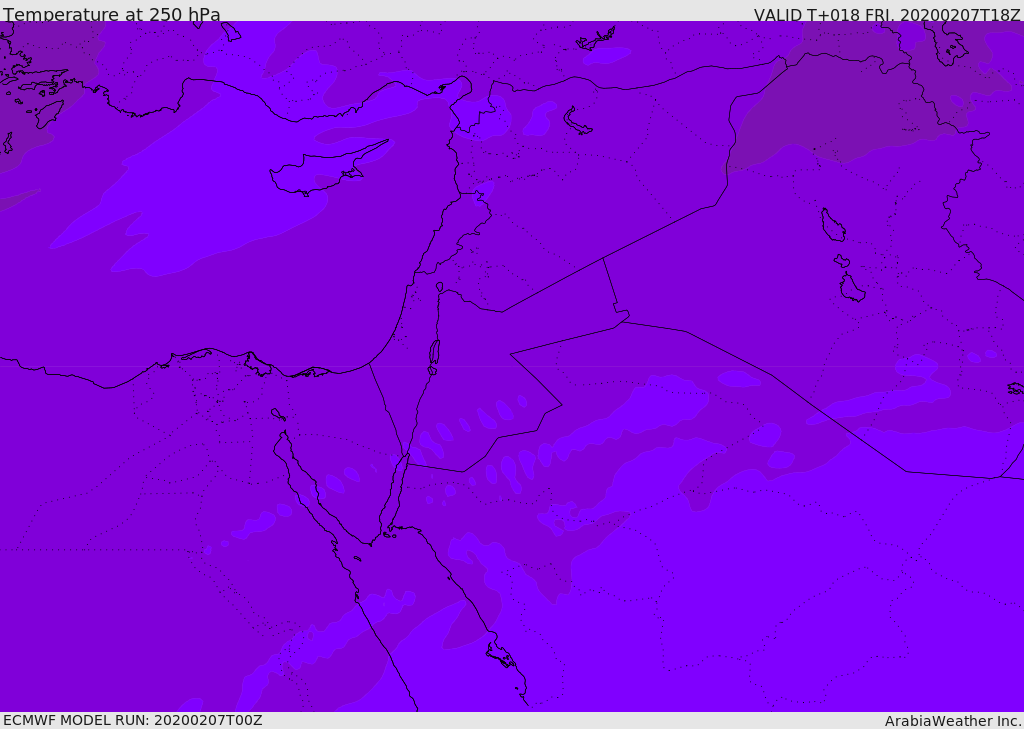Click the 'ECMWF MODEL RUN: 20200207T00Z' label
The width and height of the screenshot is (1024, 729).
(133, 720)
